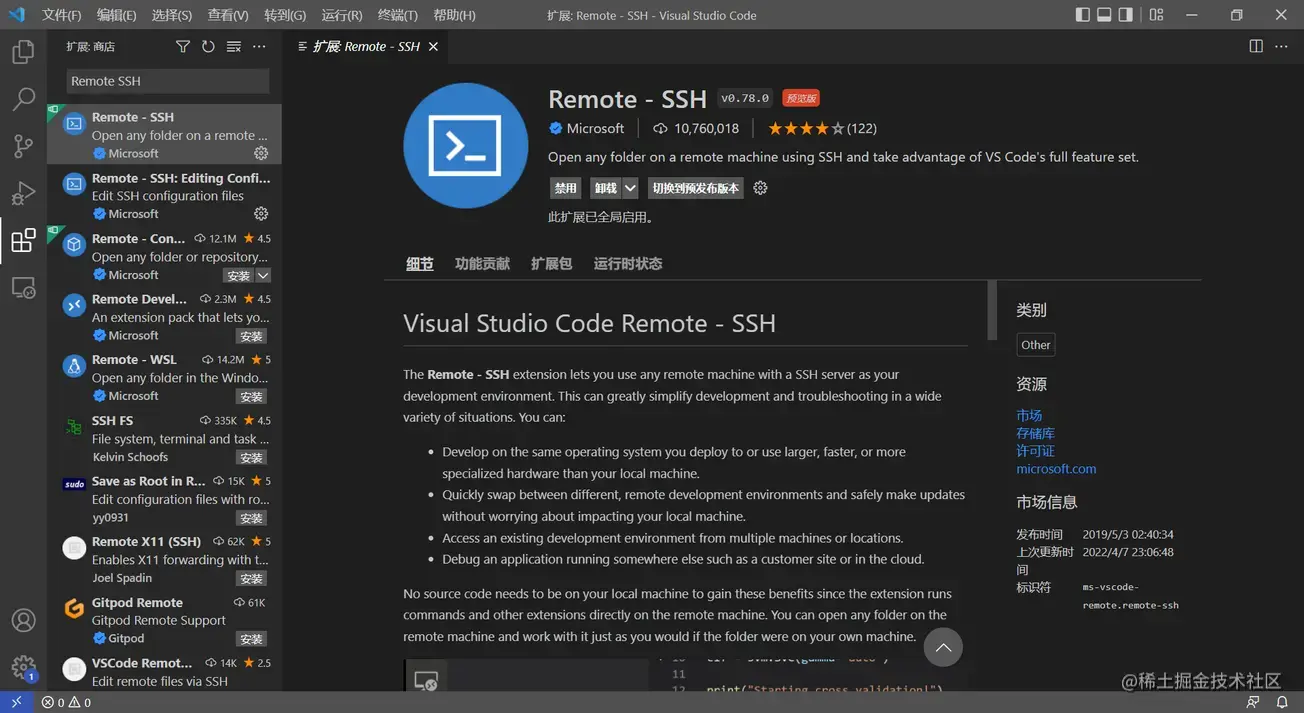Open the Extensions view icon

click(x=23, y=240)
